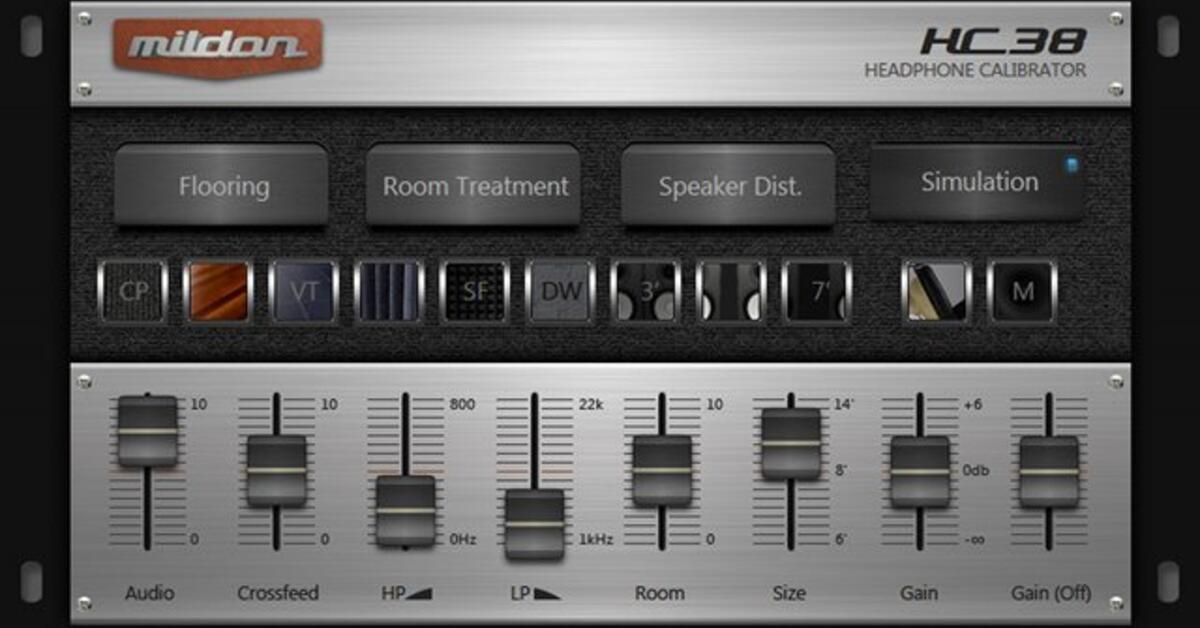This screenshot has width=1200, height=628.
Task: Click the HC38 Headphone Calibrator title
Action: pos(975,53)
